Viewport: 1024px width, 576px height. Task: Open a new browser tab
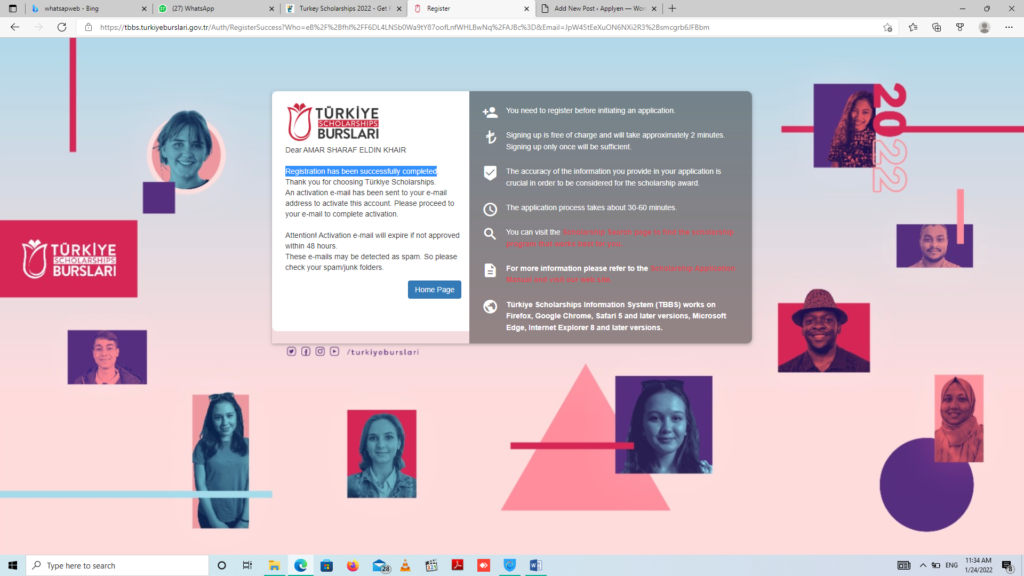click(672, 8)
